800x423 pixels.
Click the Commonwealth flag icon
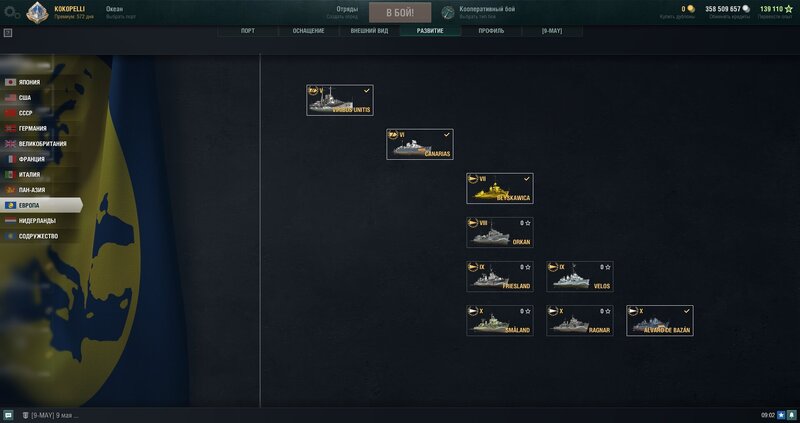[x=10, y=236]
